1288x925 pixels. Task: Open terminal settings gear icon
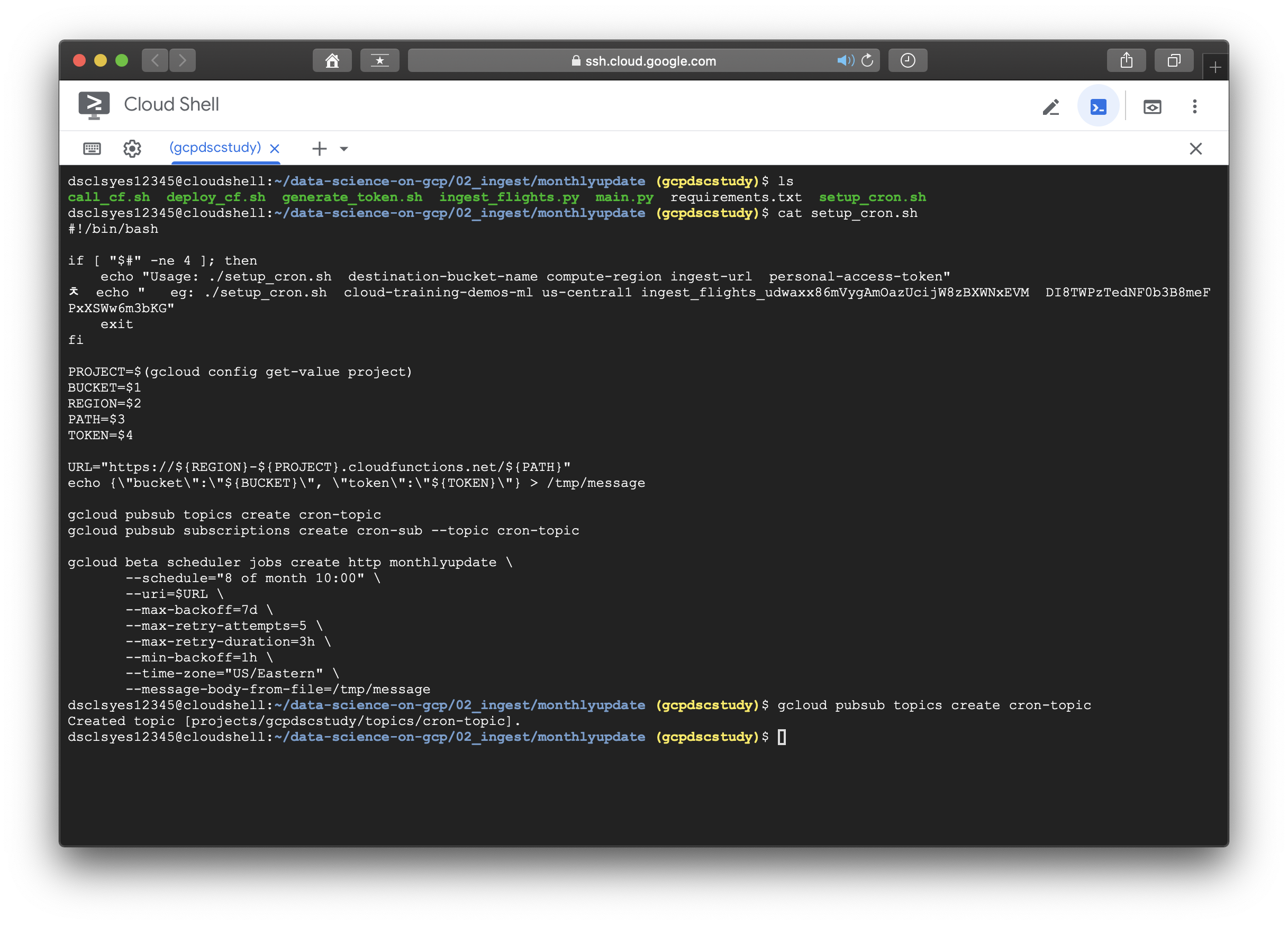(132, 149)
